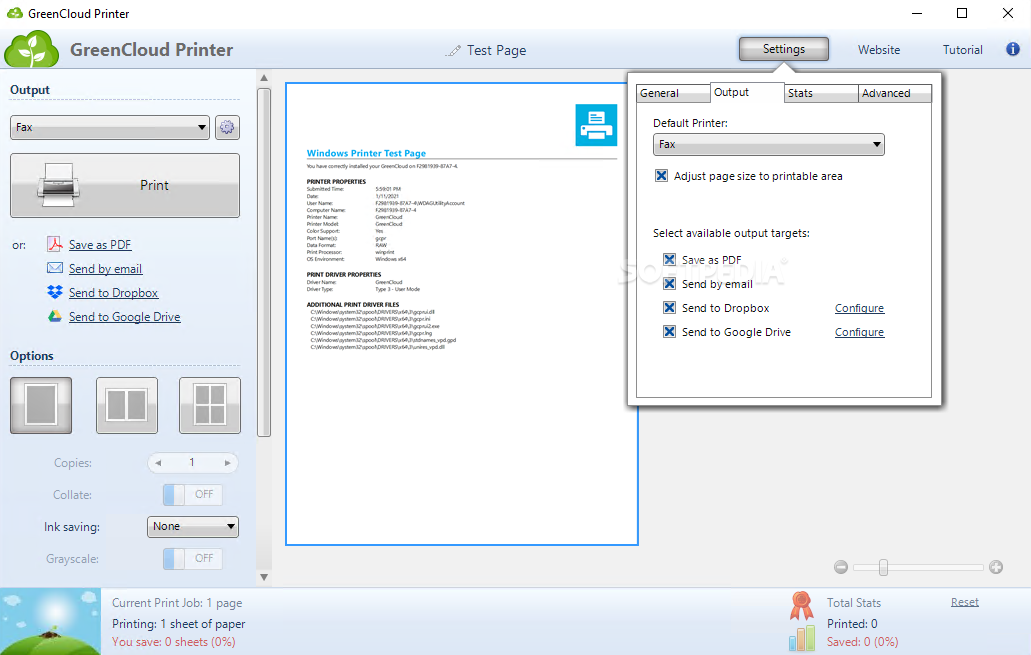The width and height of the screenshot is (1031, 655).
Task: Click the Send to Dropbox link
Action: pyautogui.click(x=114, y=293)
